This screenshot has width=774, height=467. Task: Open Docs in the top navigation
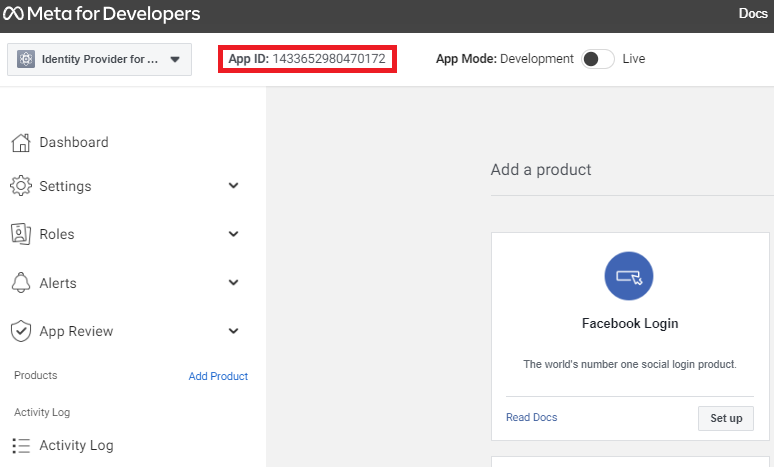pyautogui.click(x=752, y=14)
